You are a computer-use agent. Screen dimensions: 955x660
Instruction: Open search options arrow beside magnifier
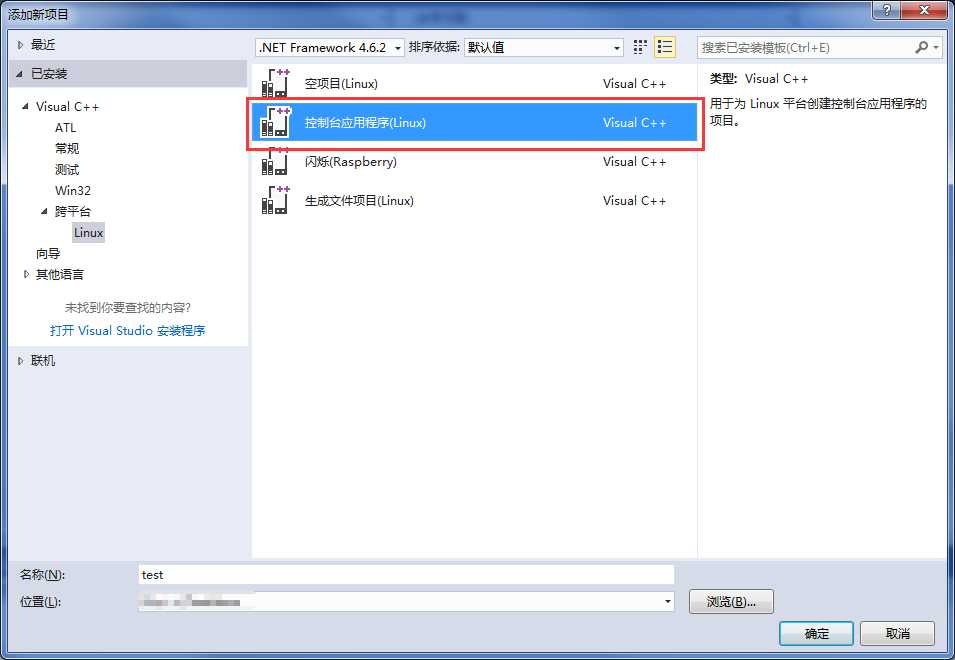(936, 47)
